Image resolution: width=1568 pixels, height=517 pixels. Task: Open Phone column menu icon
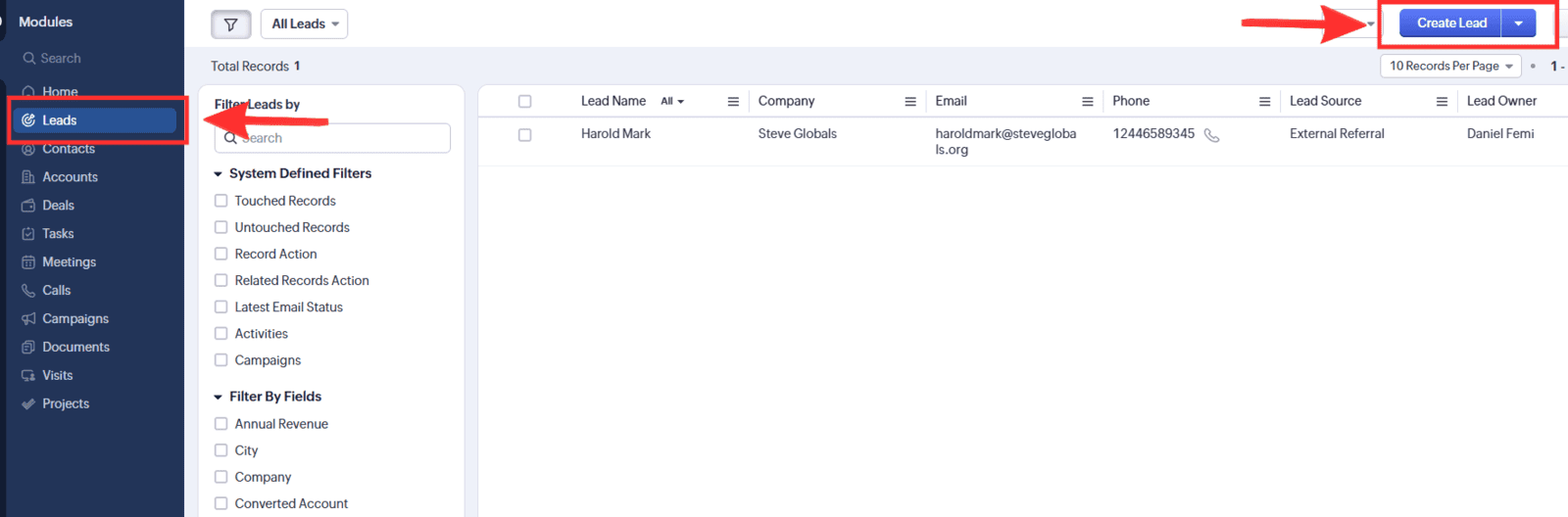tap(1264, 102)
